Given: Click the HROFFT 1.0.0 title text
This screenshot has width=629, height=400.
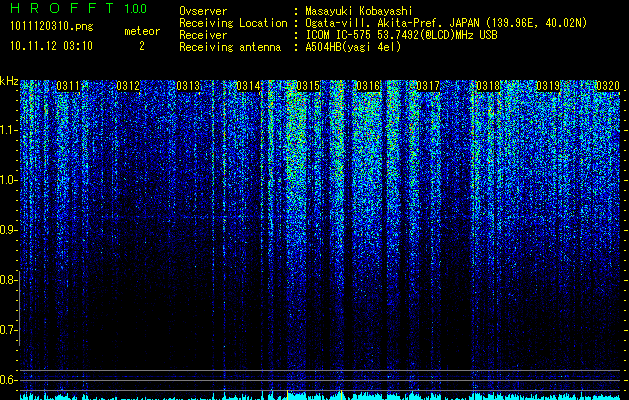Looking at the screenshot, I should click(79, 8).
